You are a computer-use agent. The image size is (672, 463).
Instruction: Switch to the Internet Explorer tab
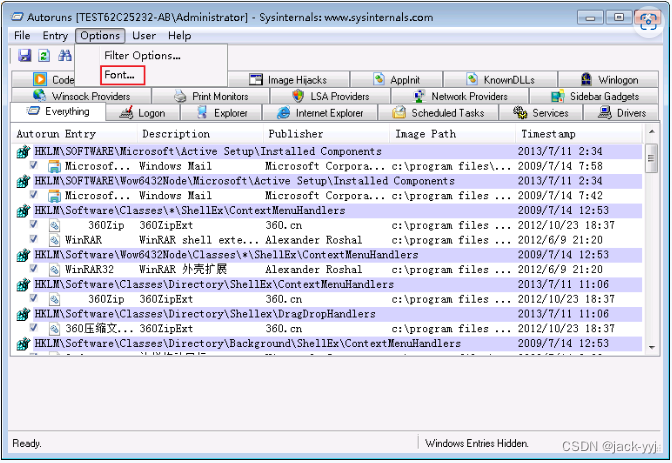[320, 113]
